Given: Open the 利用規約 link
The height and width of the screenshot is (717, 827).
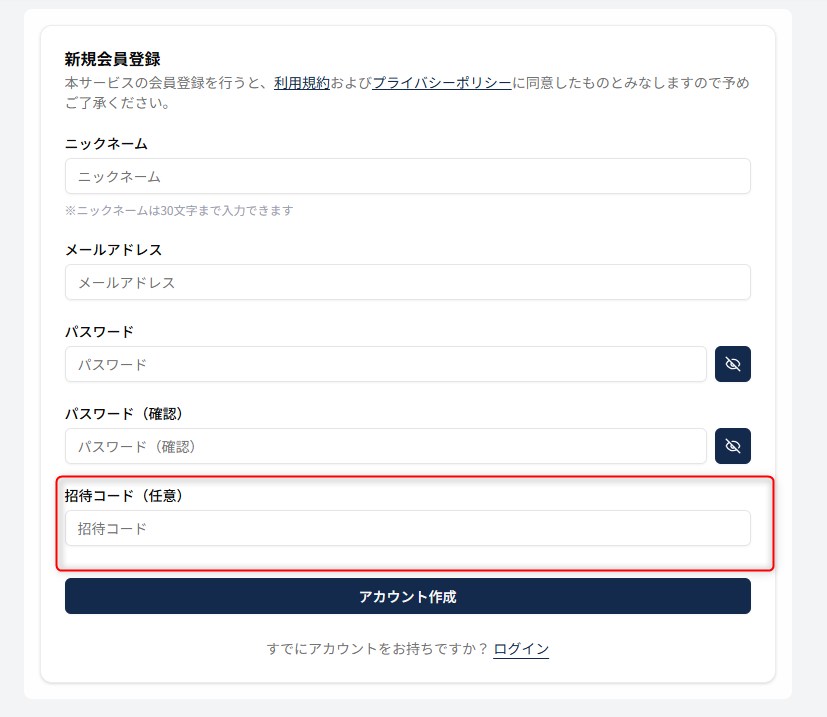Looking at the screenshot, I should (x=301, y=84).
